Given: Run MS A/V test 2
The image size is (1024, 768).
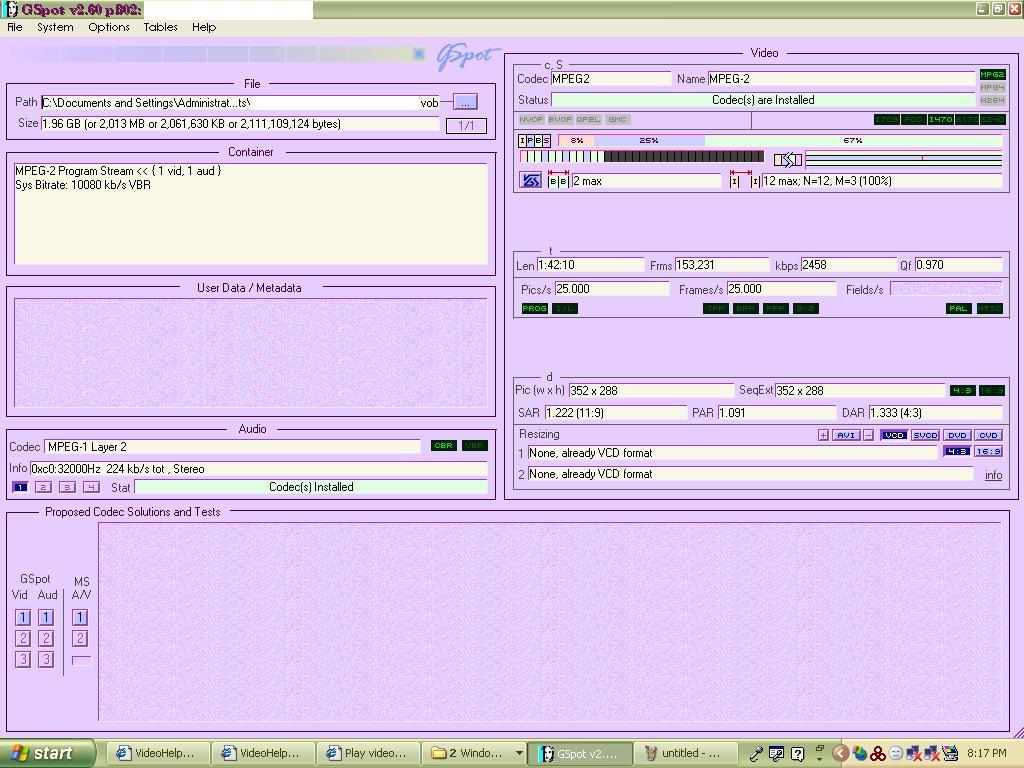Looking at the screenshot, I should tap(80, 638).
